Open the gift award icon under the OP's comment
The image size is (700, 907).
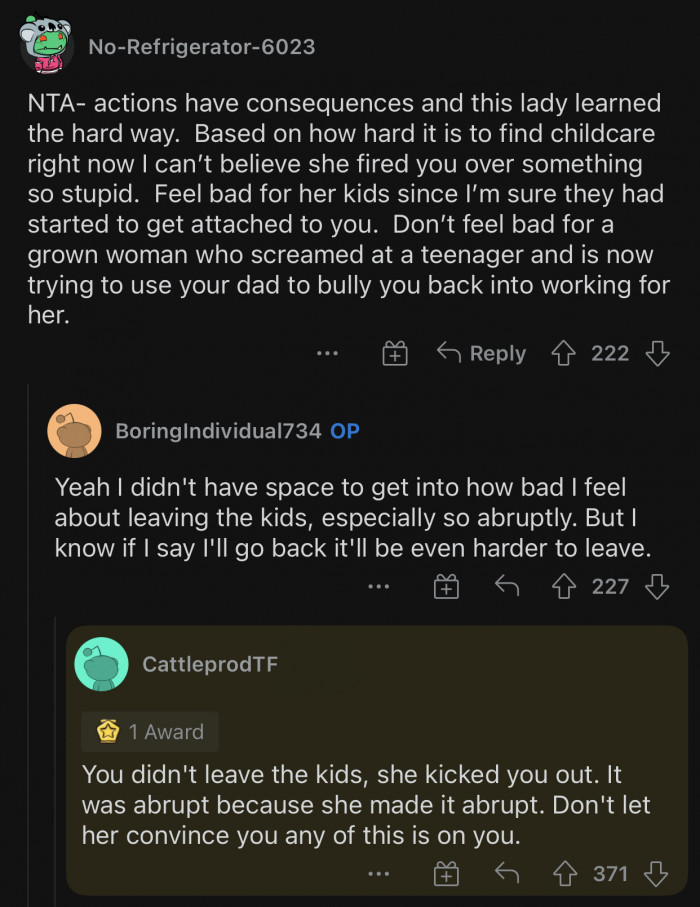pyautogui.click(x=446, y=586)
